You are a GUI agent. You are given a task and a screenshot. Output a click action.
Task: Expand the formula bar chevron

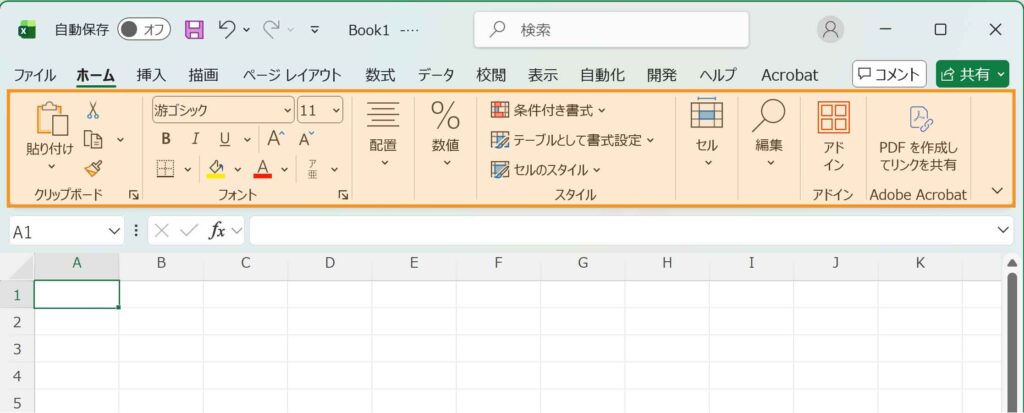coord(1004,230)
